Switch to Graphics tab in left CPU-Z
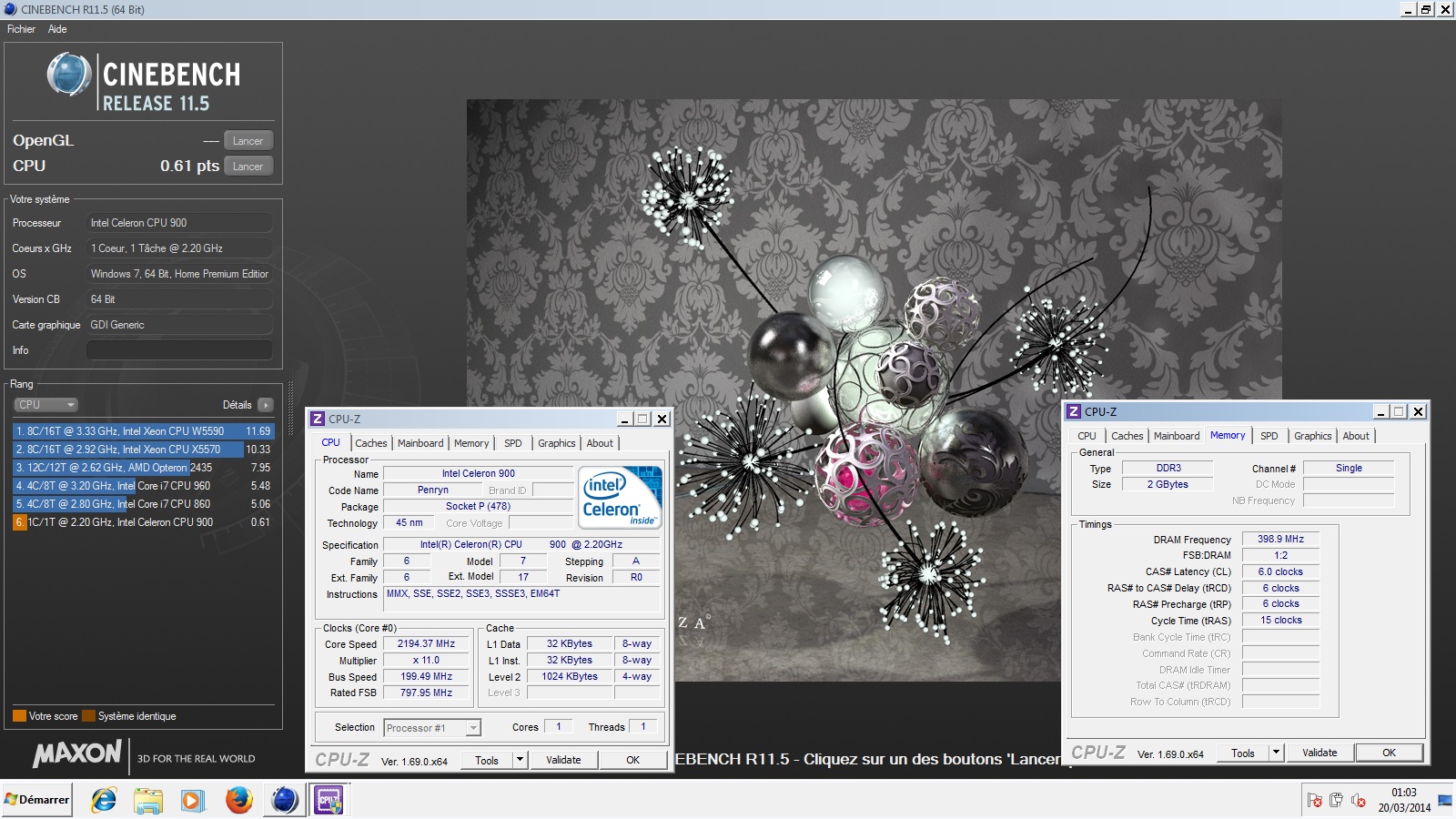Image resolution: width=1456 pixels, height=819 pixels. click(557, 443)
